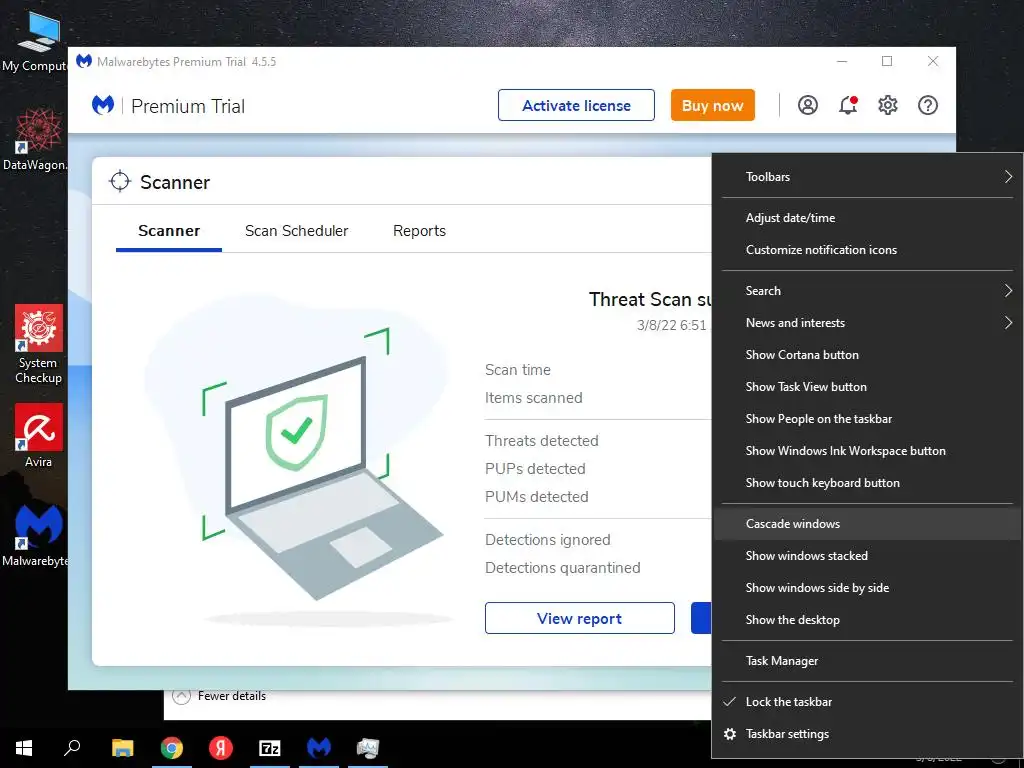Open Task Manager taskbar icon

[x=368, y=747]
